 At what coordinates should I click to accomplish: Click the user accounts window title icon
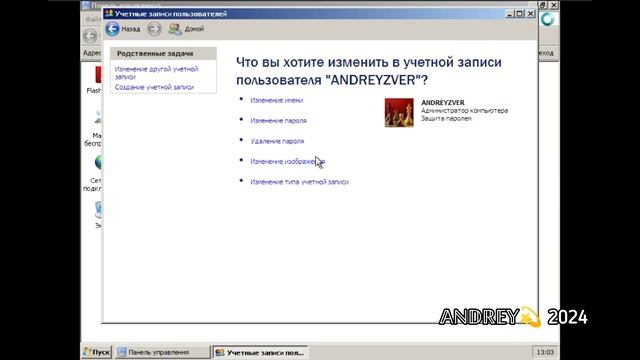click(109, 13)
